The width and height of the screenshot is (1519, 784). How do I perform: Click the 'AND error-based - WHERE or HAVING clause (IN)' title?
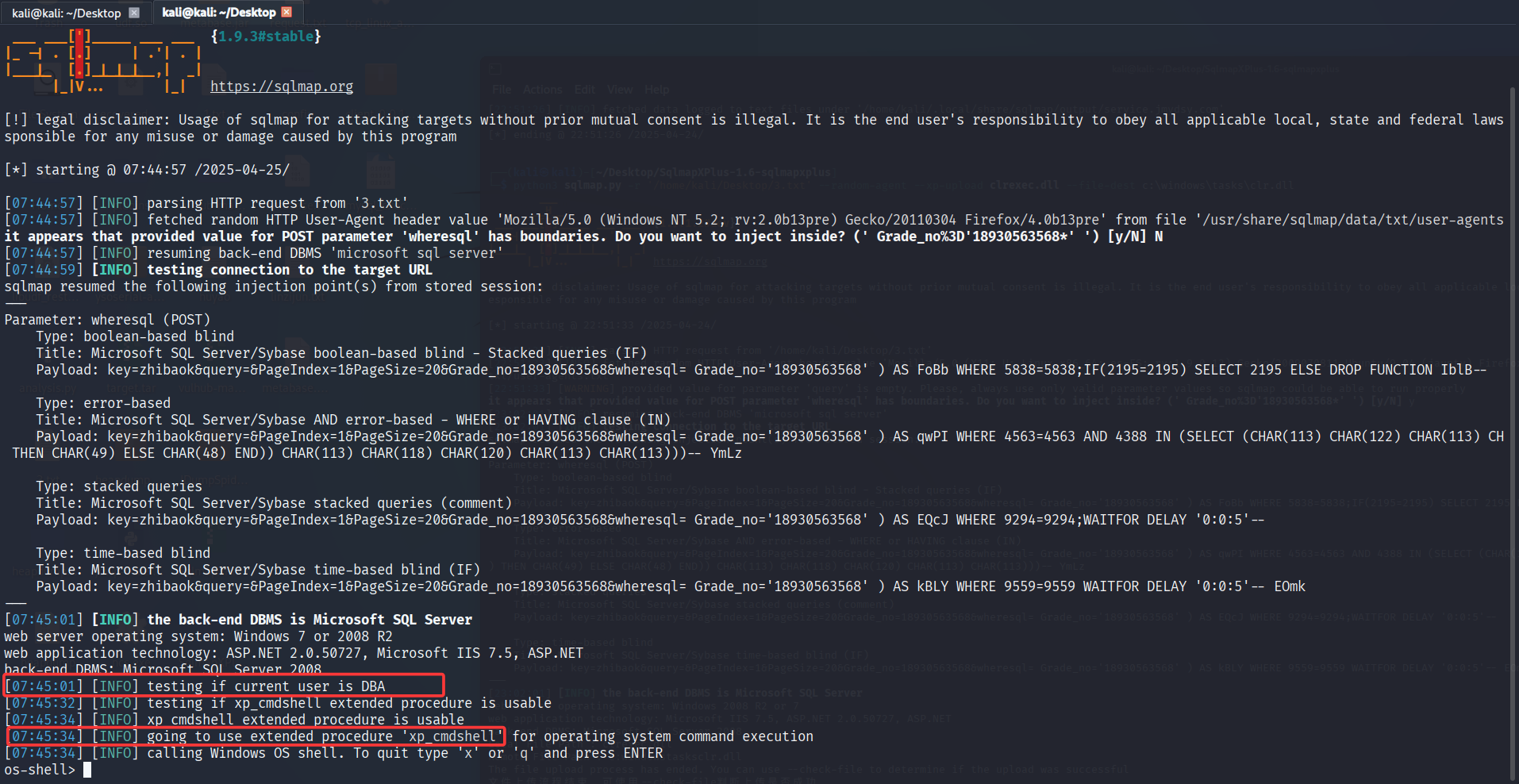point(353,420)
